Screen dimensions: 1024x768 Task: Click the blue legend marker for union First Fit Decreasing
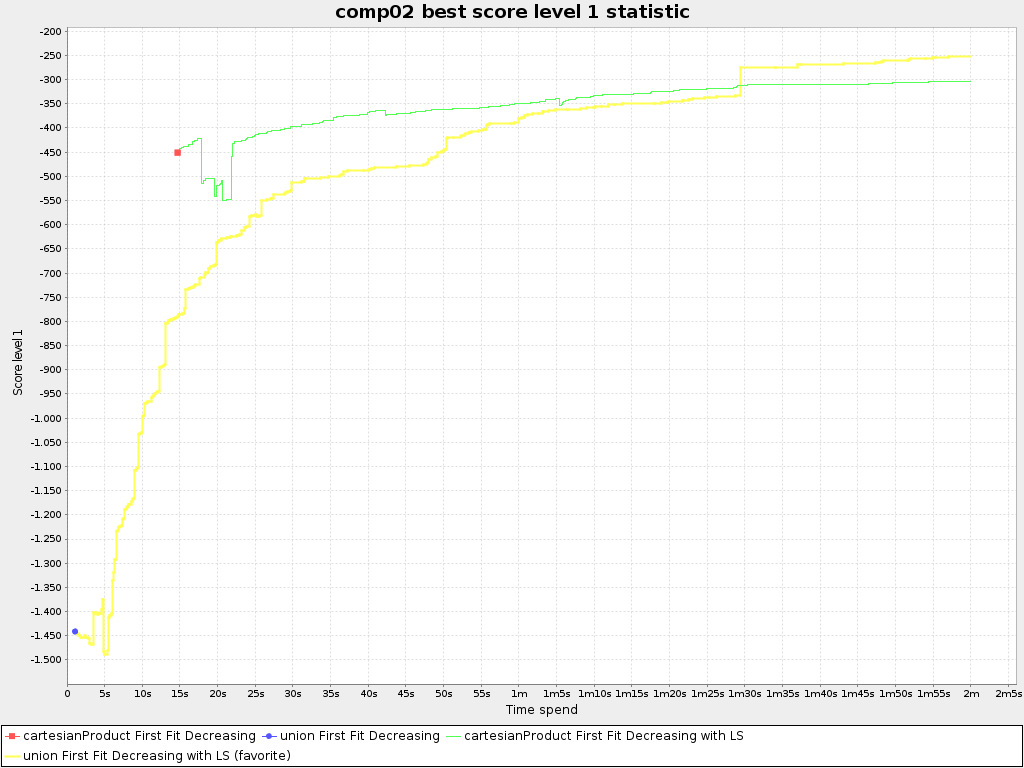coord(268,736)
